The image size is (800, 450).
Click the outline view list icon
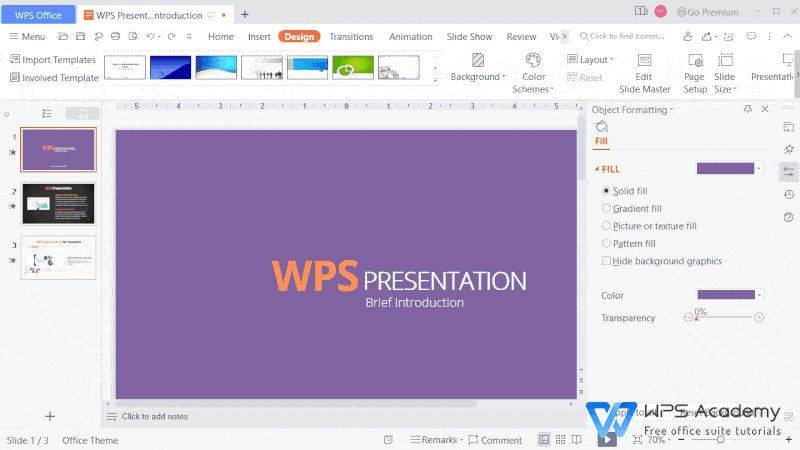pyautogui.click(x=46, y=113)
